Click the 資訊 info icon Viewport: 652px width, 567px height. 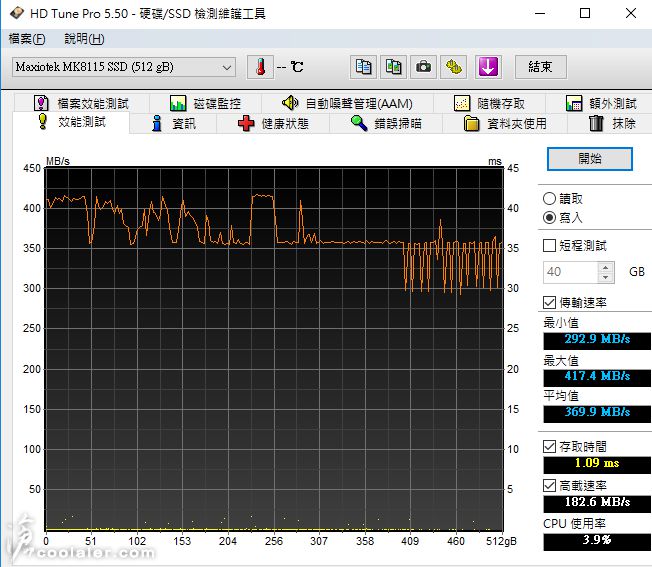[157, 123]
